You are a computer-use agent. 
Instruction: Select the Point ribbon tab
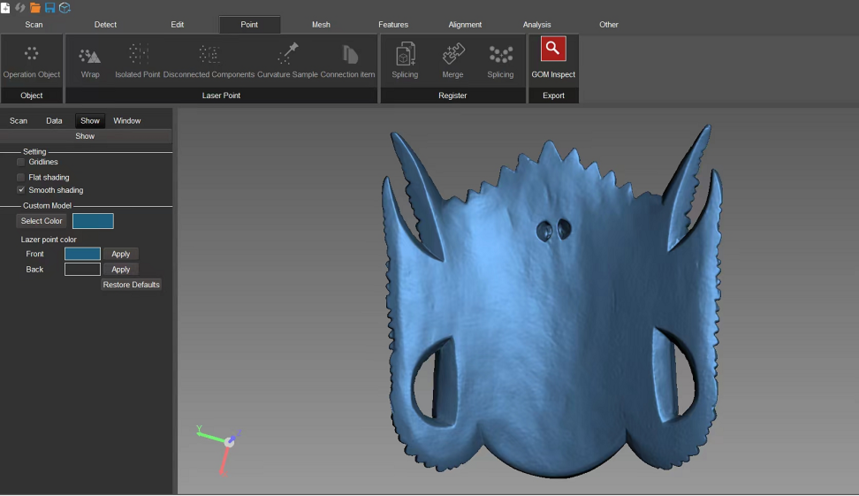(249, 25)
